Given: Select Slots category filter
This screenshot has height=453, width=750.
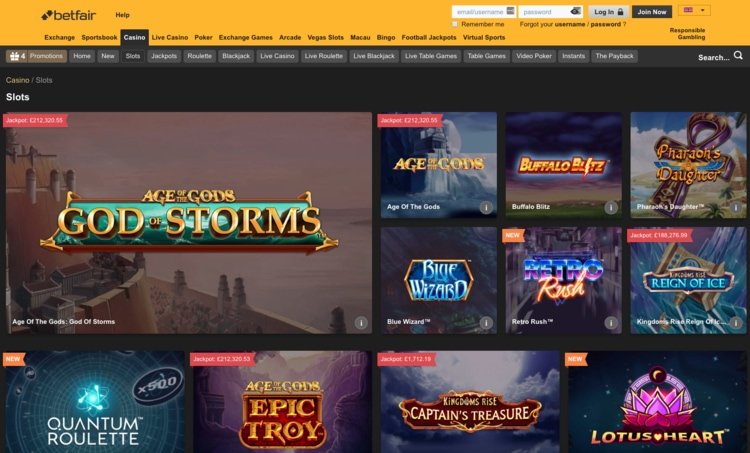Looking at the screenshot, I should tap(132, 56).
